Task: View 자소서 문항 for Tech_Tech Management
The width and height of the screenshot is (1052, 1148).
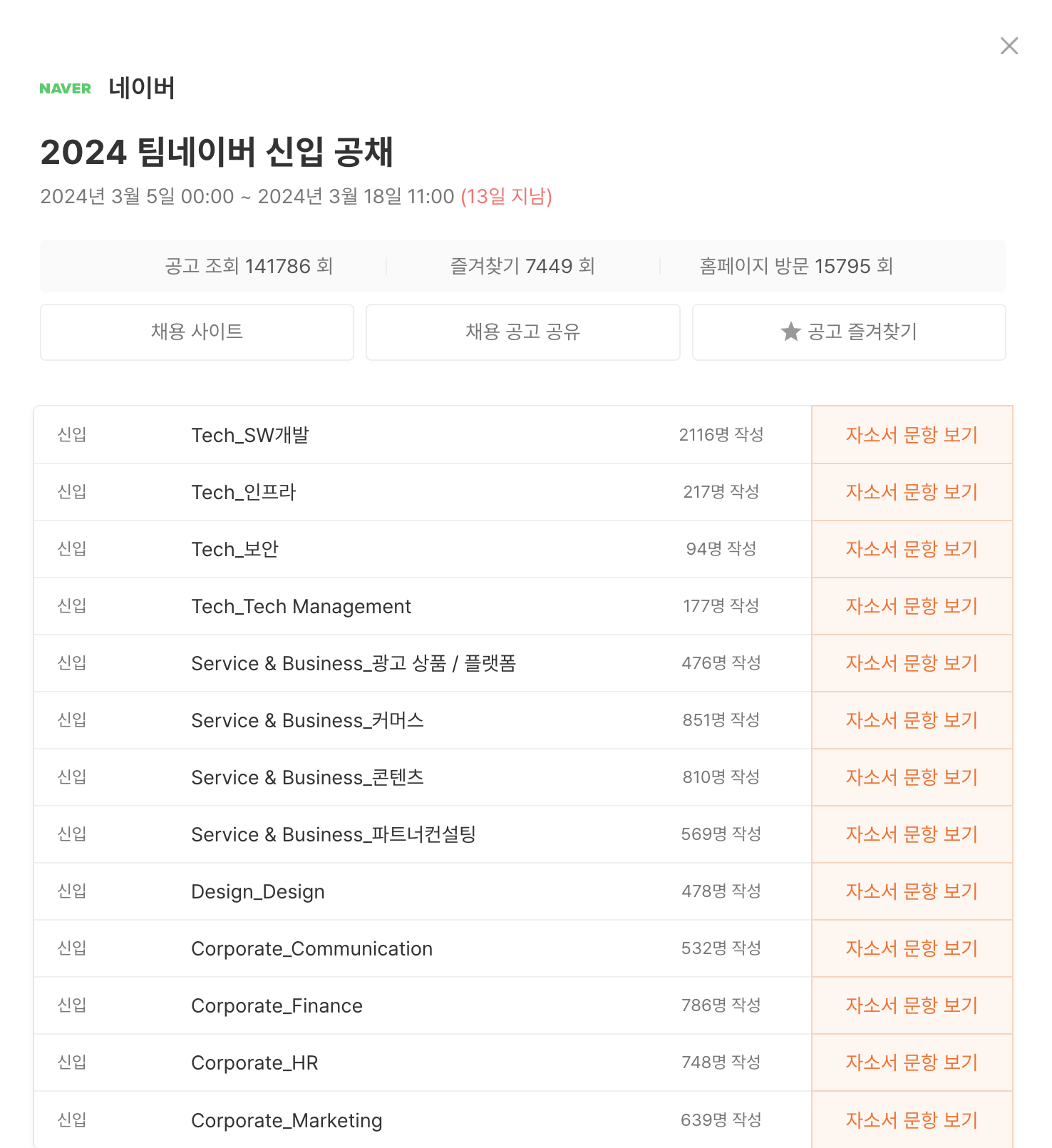Action: pyautogui.click(x=912, y=606)
